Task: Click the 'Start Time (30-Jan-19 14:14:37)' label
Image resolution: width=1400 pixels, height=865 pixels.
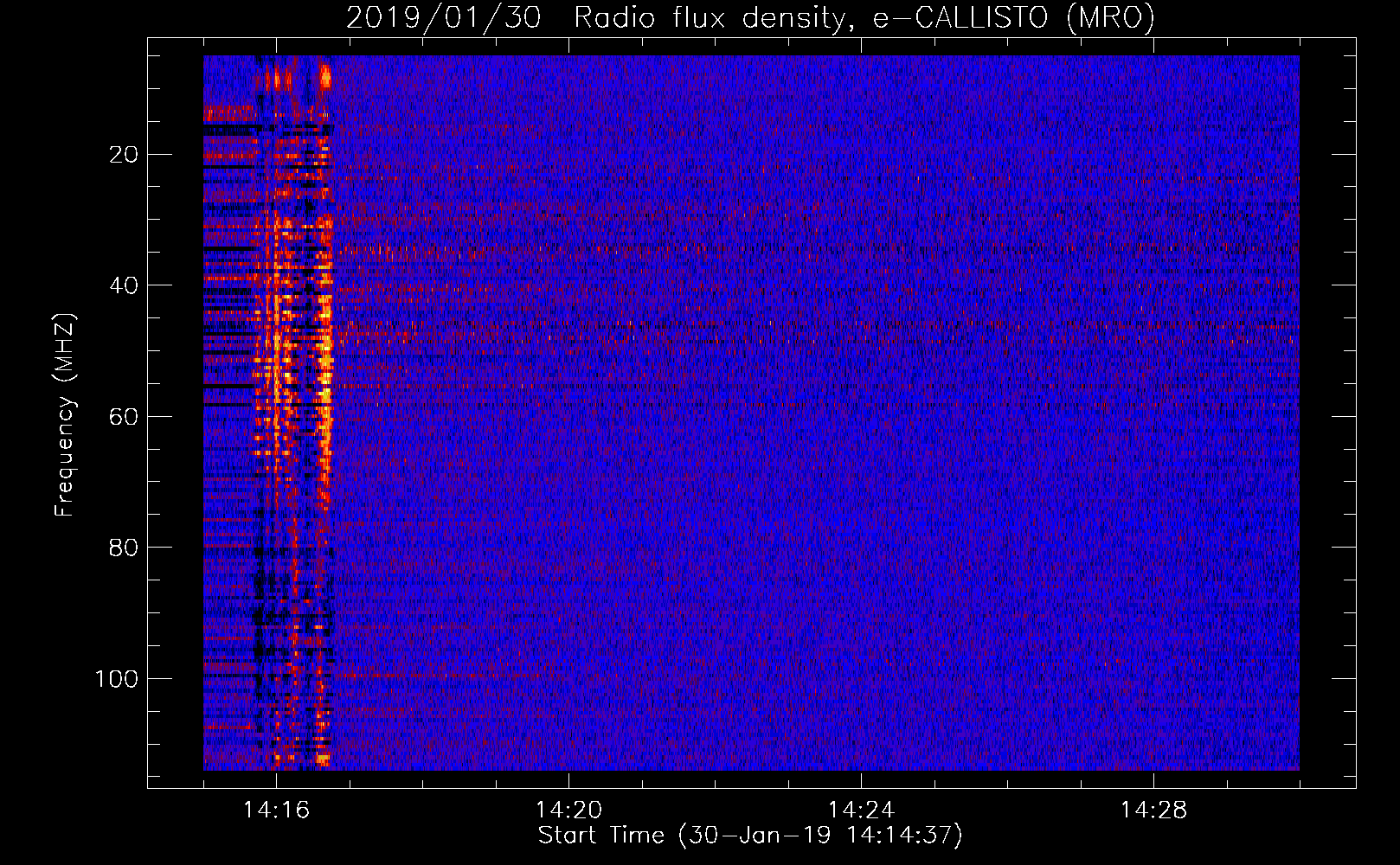Action: 750,836
